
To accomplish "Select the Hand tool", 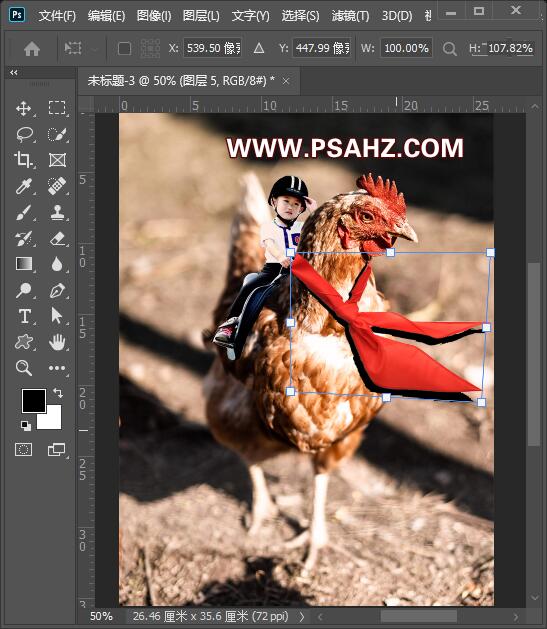I will (57, 342).
